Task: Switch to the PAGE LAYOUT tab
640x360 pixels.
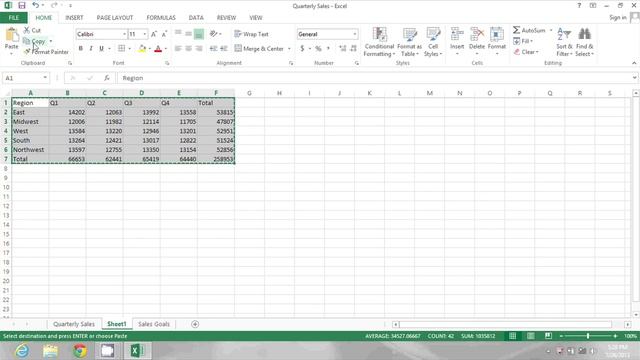Action: [x=115, y=18]
